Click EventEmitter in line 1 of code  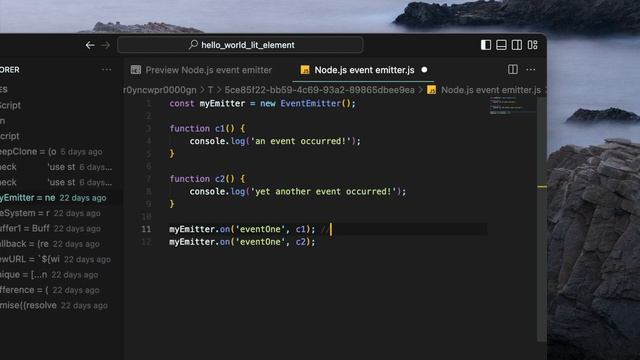311,104
